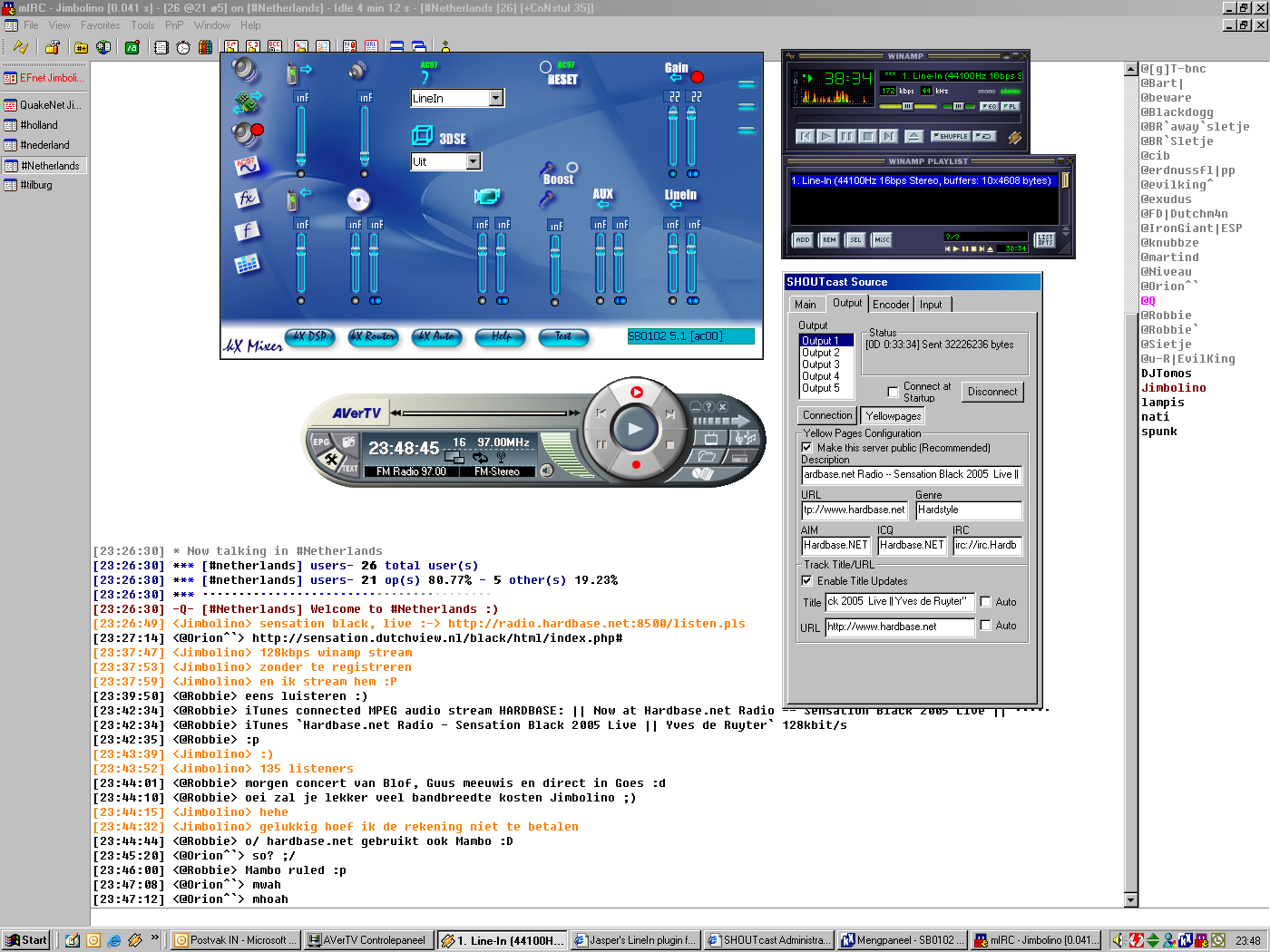Click the mIRC connect lightning bolt icon
Viewport: 1270px width, 952px height.
20,47
